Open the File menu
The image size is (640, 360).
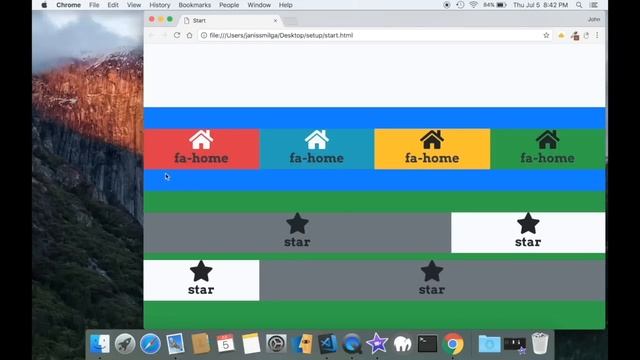[94, 5]
